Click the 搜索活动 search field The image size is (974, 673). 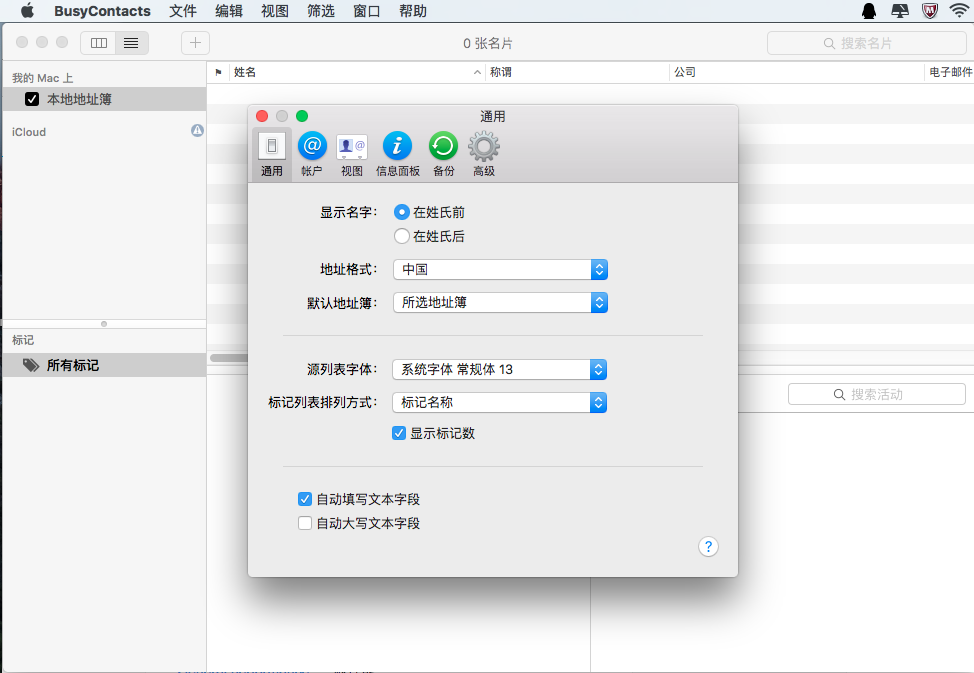876,394
